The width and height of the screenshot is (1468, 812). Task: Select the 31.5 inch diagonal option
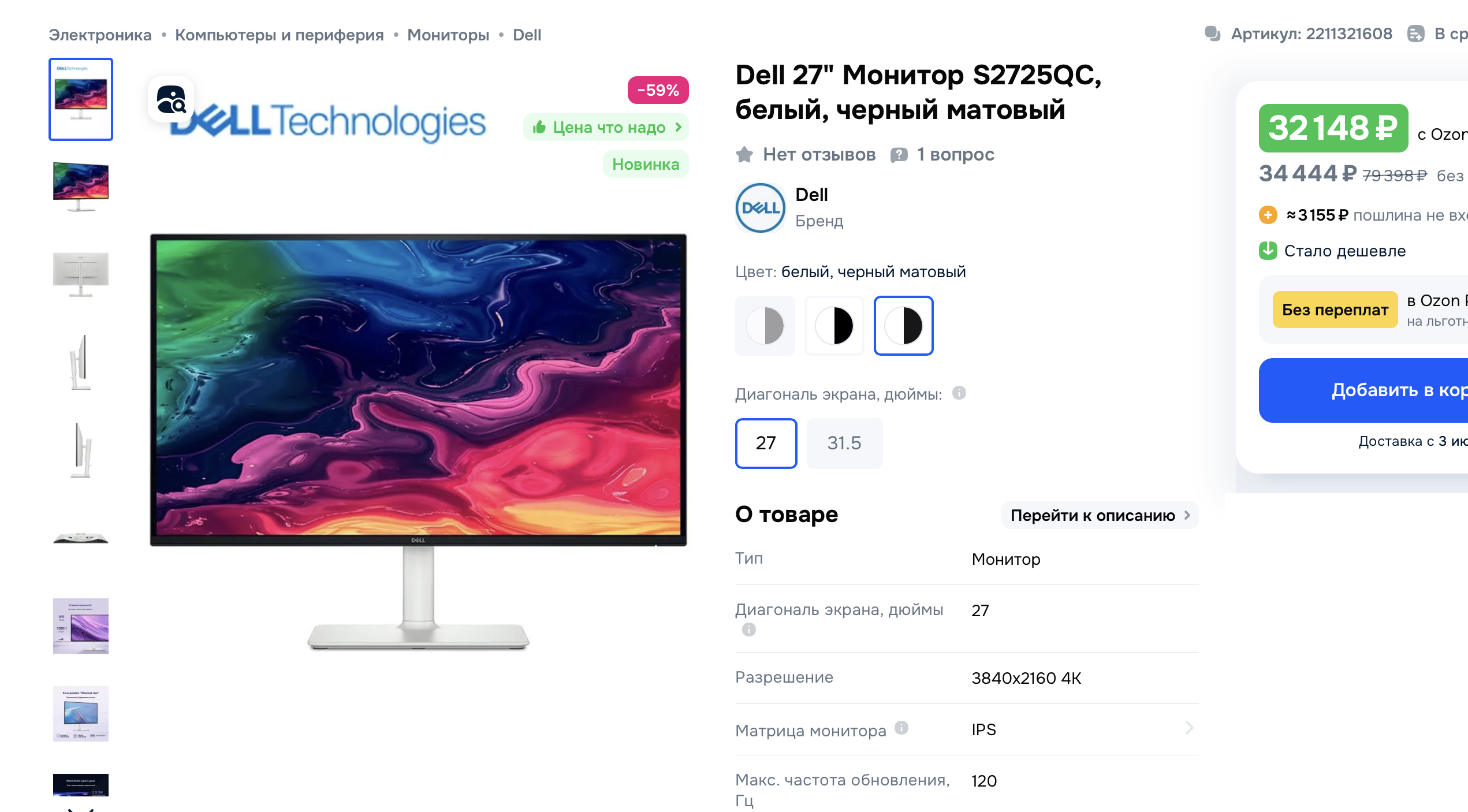[x=844, y=443]
